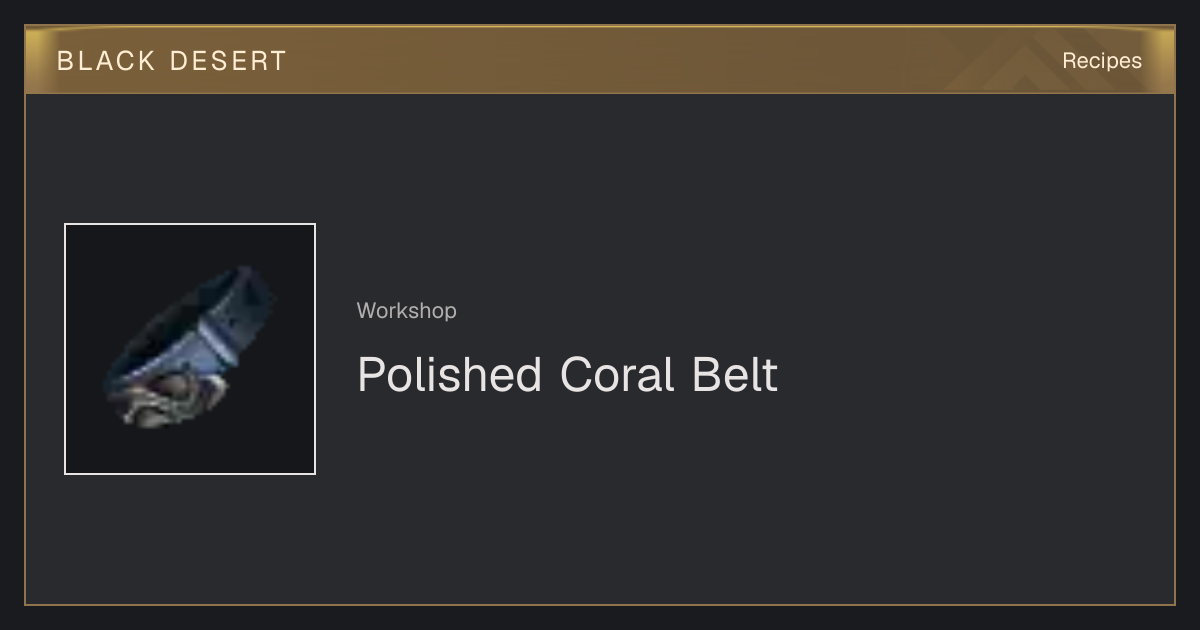Click the Polished Coral Belt item icon
The height and width of the screenshot is (630, 1200).
pos(190,349)
